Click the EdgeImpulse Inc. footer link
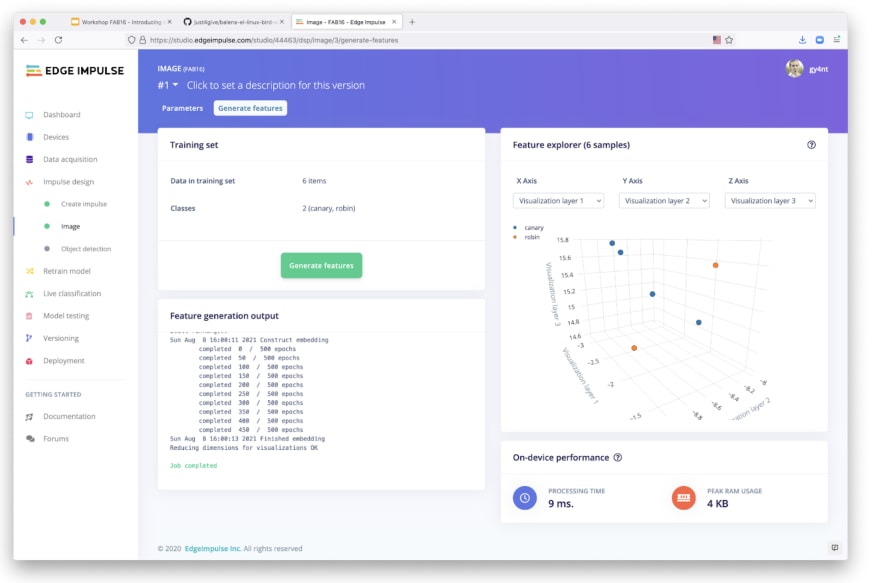 coord(213,548)
